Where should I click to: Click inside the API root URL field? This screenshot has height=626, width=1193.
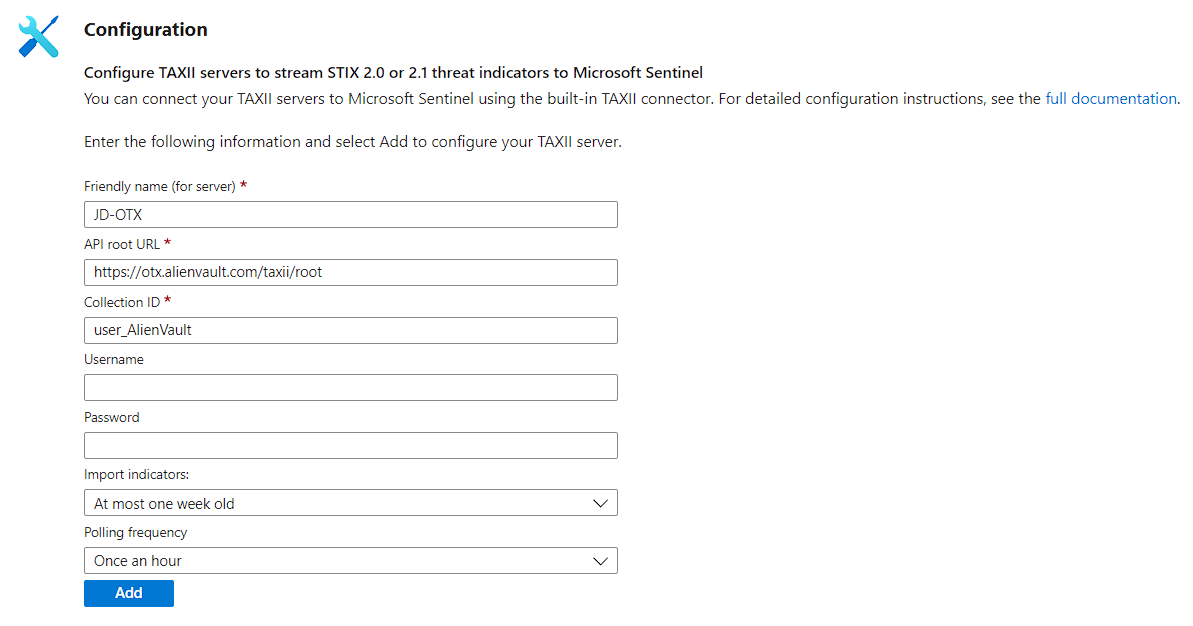[x=350, y=272]
